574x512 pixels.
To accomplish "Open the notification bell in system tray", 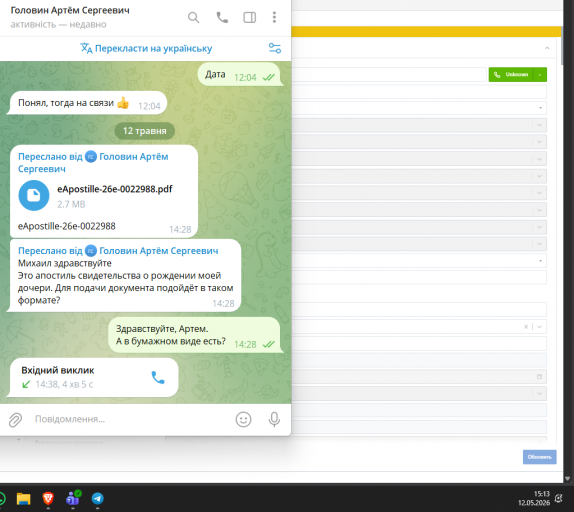I will [559, 498].
